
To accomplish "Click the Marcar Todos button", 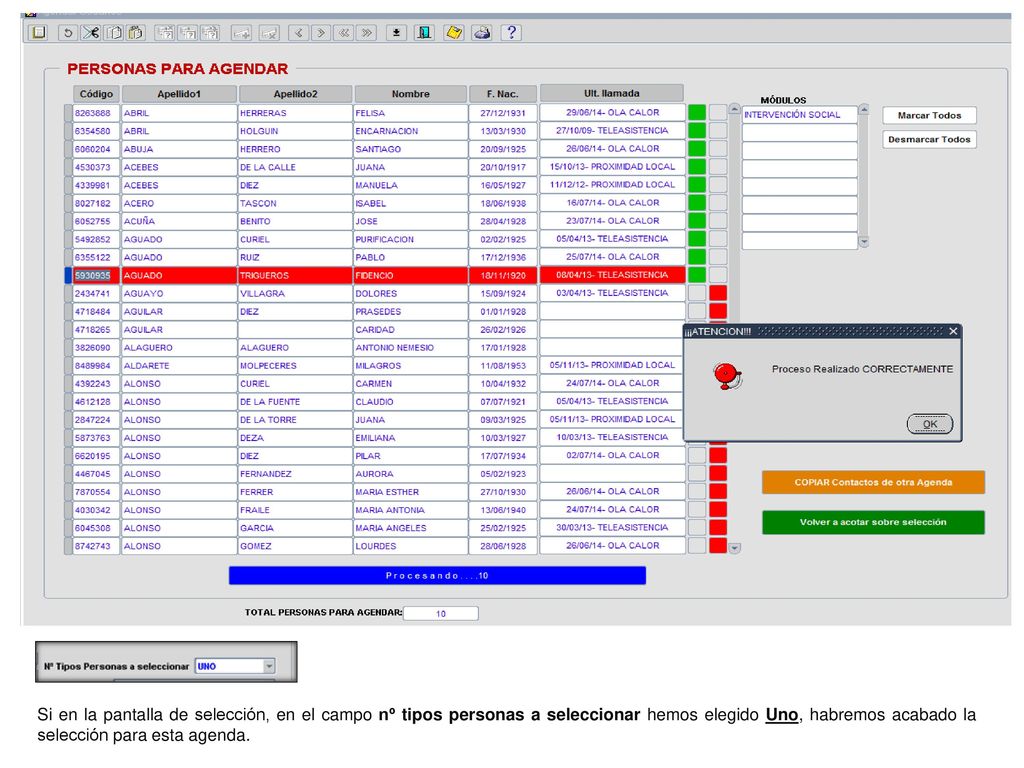I will [x=929, y=116].
